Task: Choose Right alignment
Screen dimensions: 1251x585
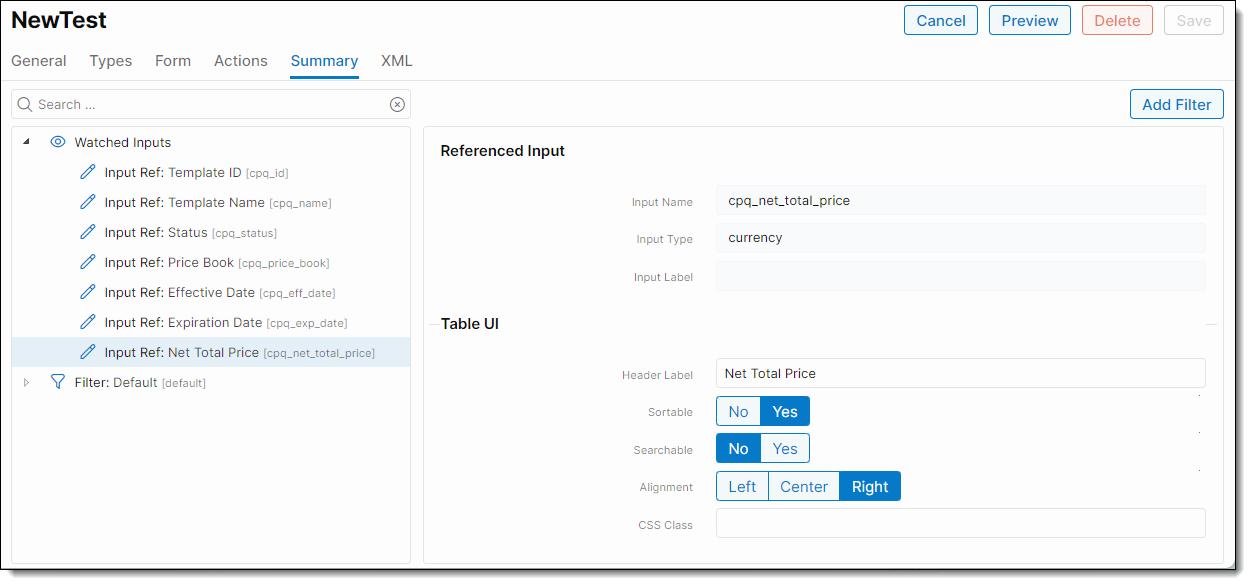Action: (x=870, y=486)
